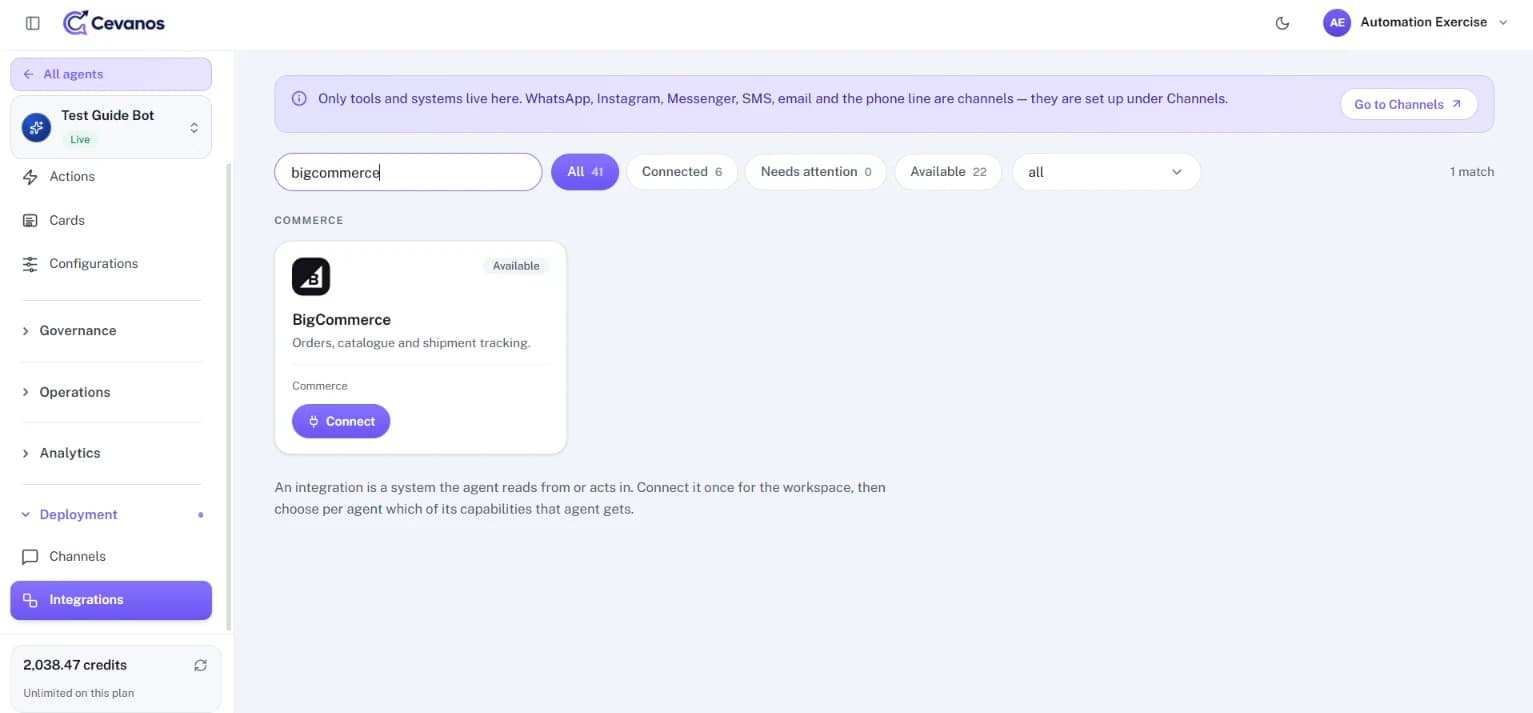Image resolution: width=1533 pixels, height=713 pixels.
Task: Select Integrations in the sidebar
Action: [111, 600]
